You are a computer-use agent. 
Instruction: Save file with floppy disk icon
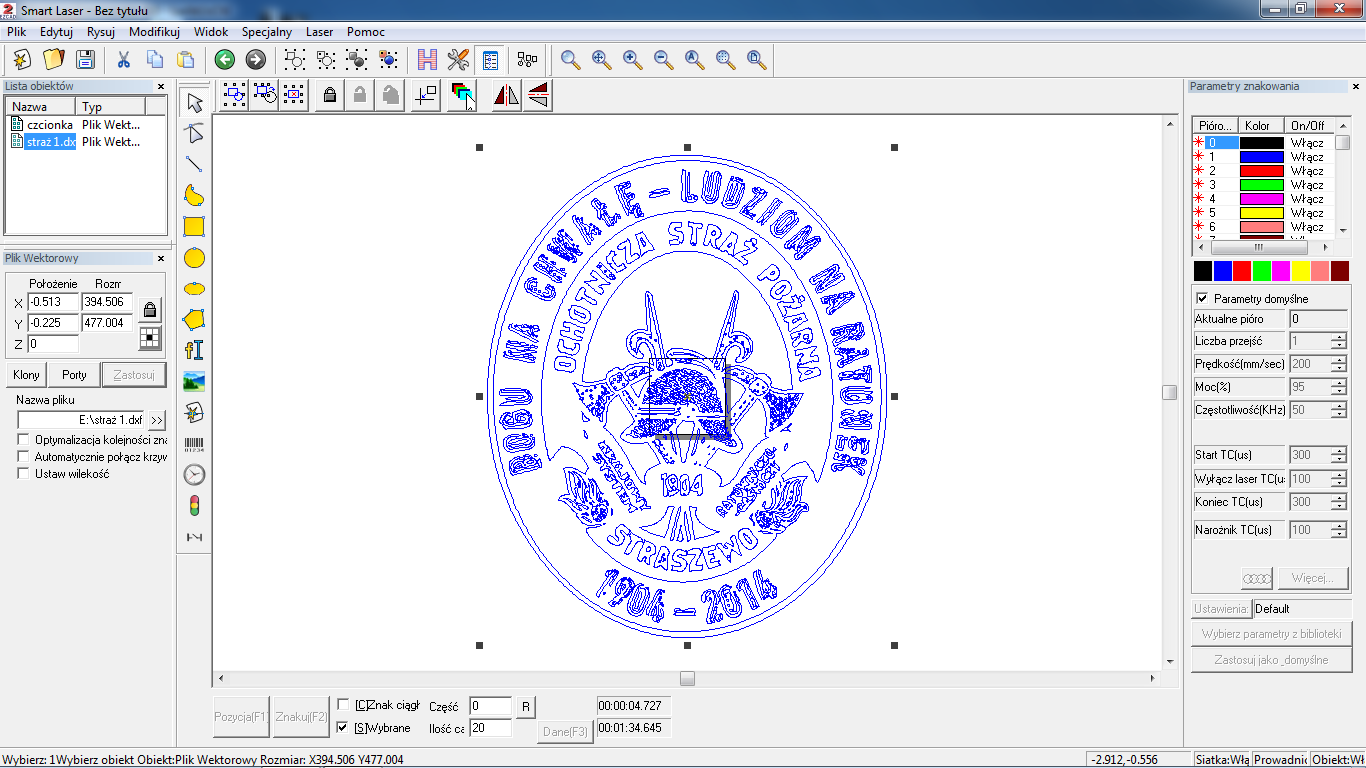(x=85, y=59)
